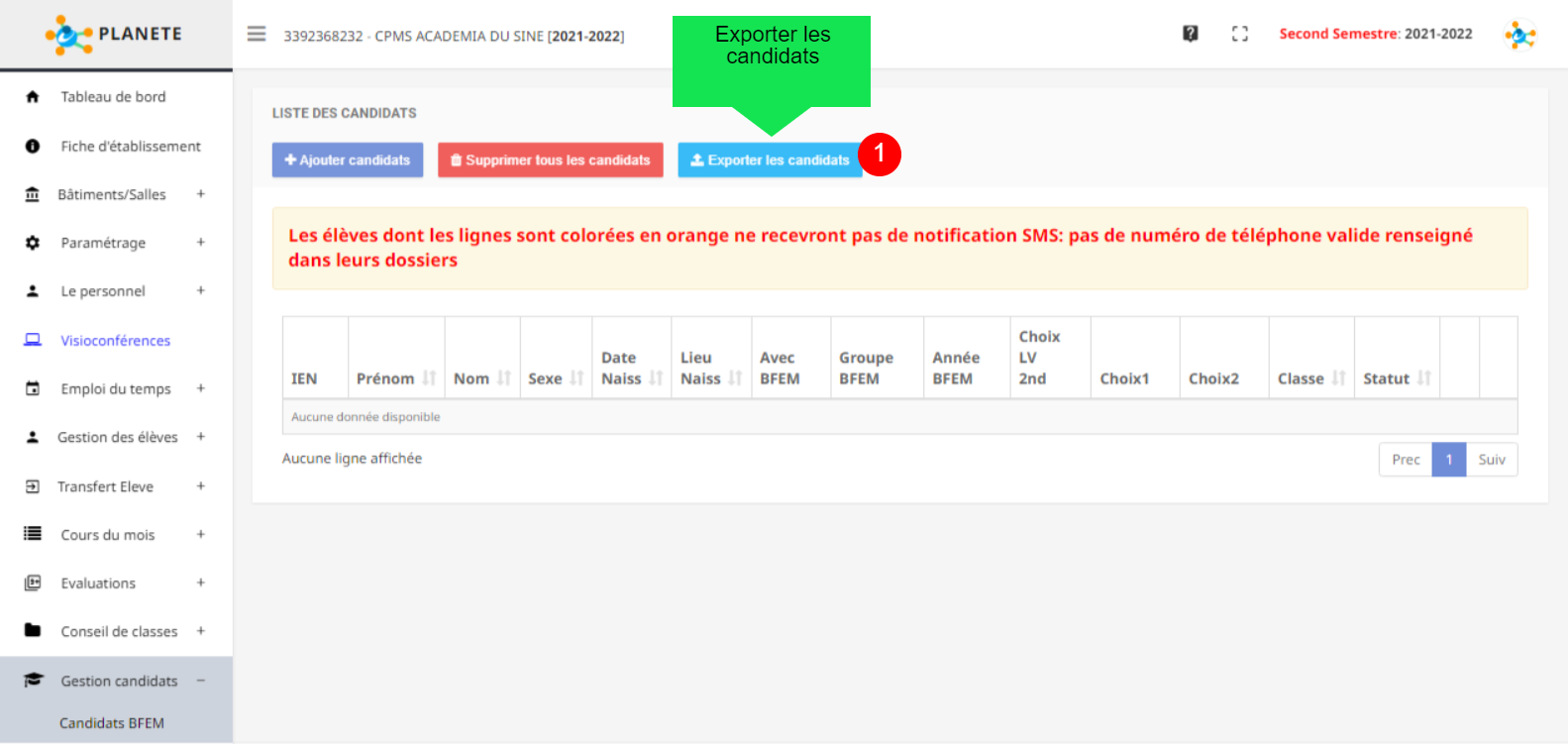The image size is (1568, 744).
Task: Expand the Bâtiments/Salles submenu
Action: coord(200,194)
